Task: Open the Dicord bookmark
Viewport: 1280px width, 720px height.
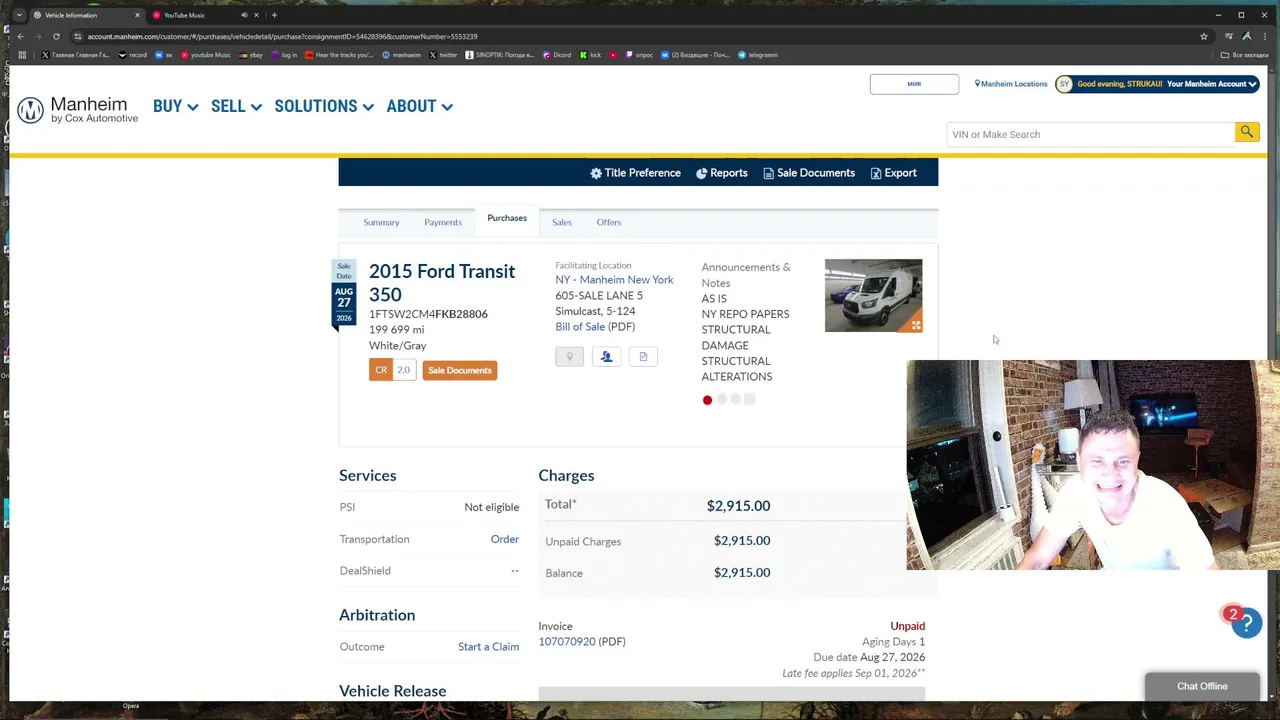Action: click(x=557, y=55)
